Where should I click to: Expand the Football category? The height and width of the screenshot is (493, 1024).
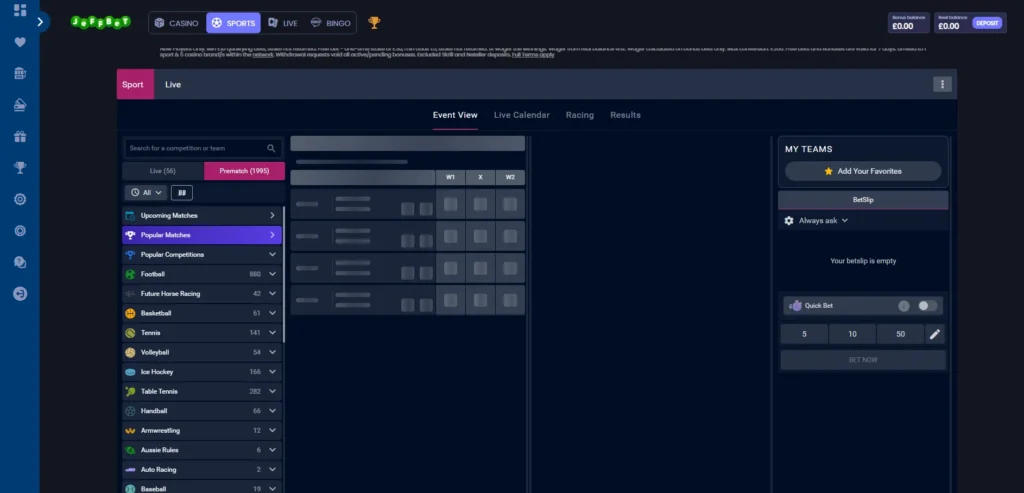(202, 274)
